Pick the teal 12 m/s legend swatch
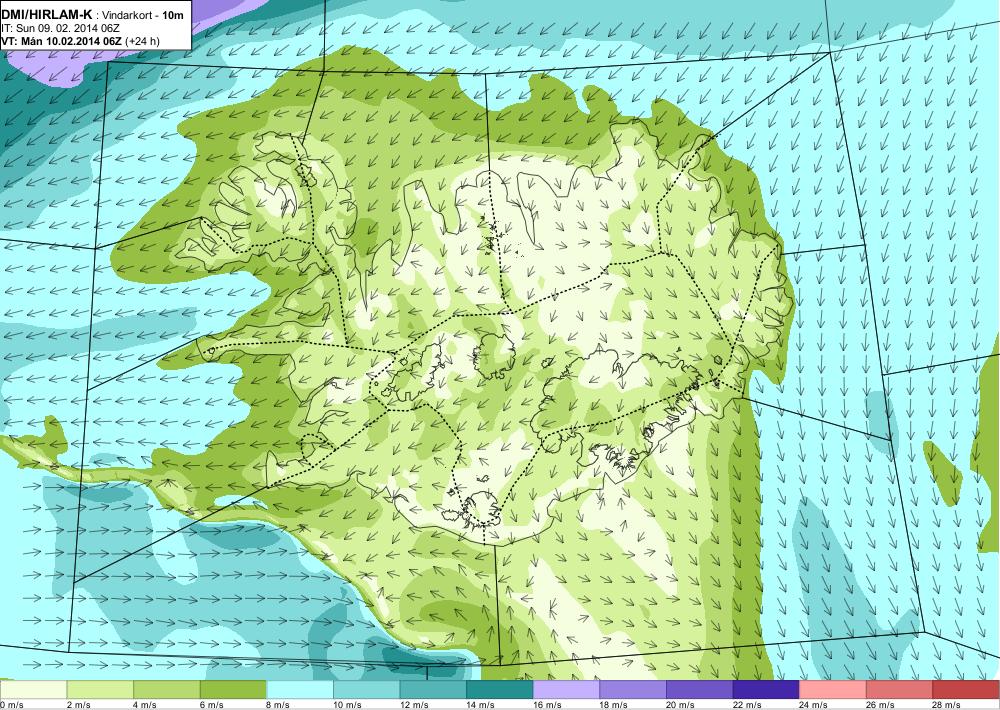 click(x=433, y=690)
